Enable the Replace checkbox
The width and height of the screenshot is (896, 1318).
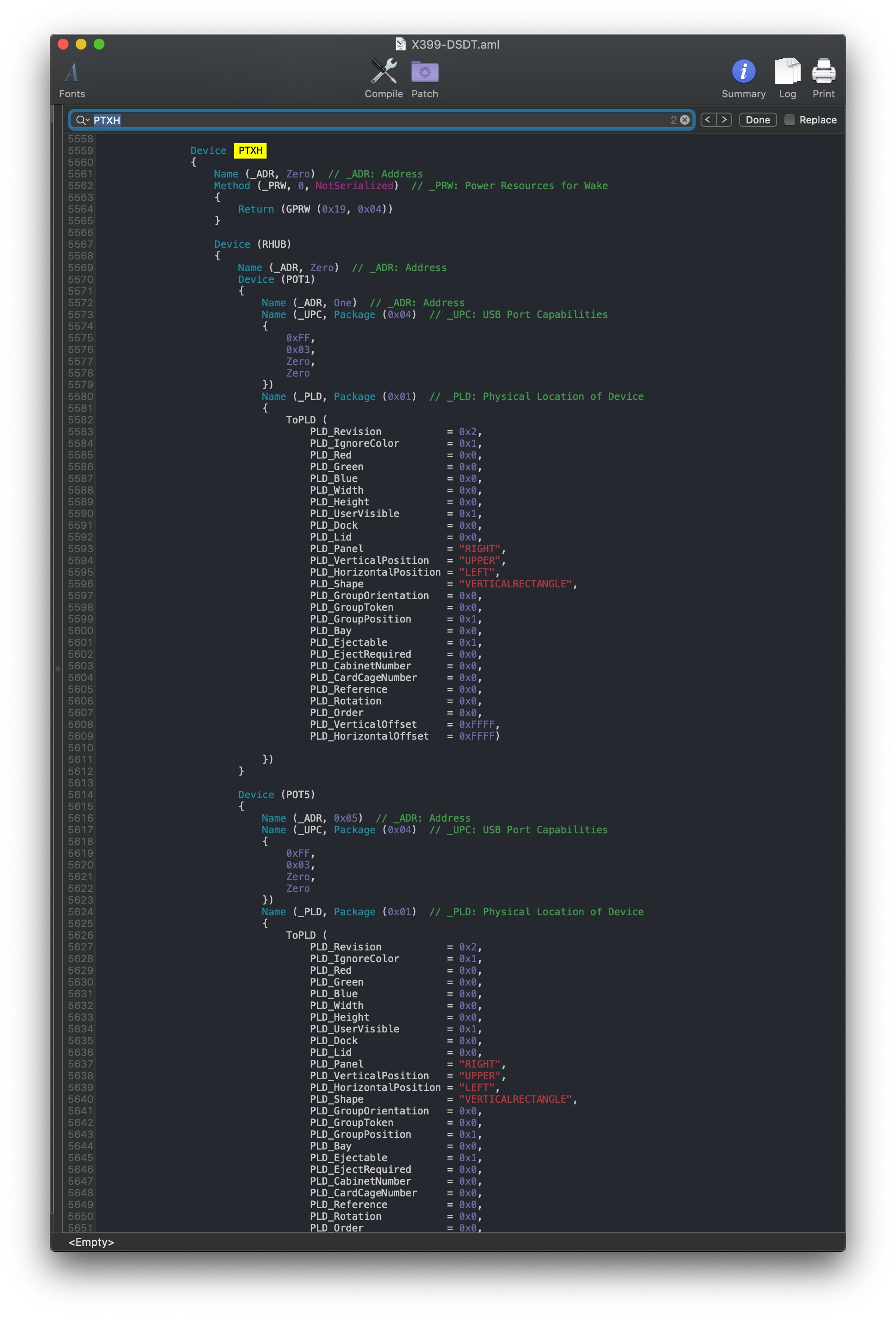[789, 120]
